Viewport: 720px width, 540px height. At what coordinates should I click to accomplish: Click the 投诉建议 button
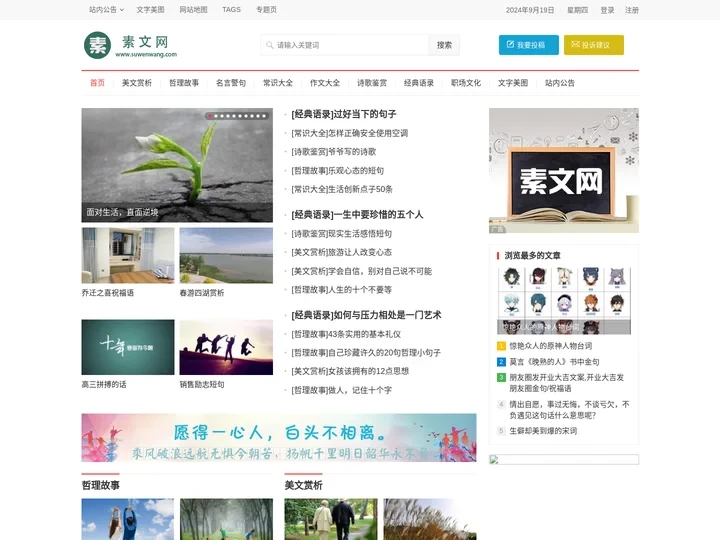click(593, 45)
